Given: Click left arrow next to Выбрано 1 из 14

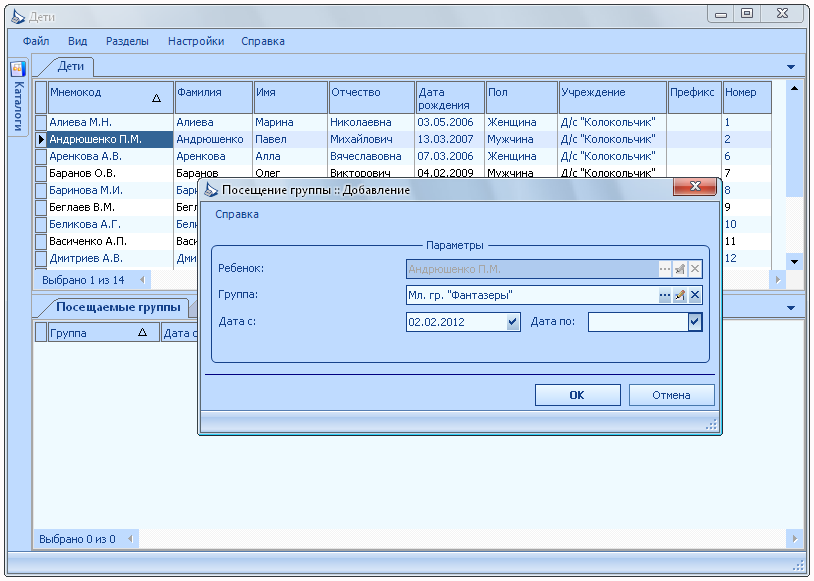Looking at the screenshot, I should pos(142,280).
